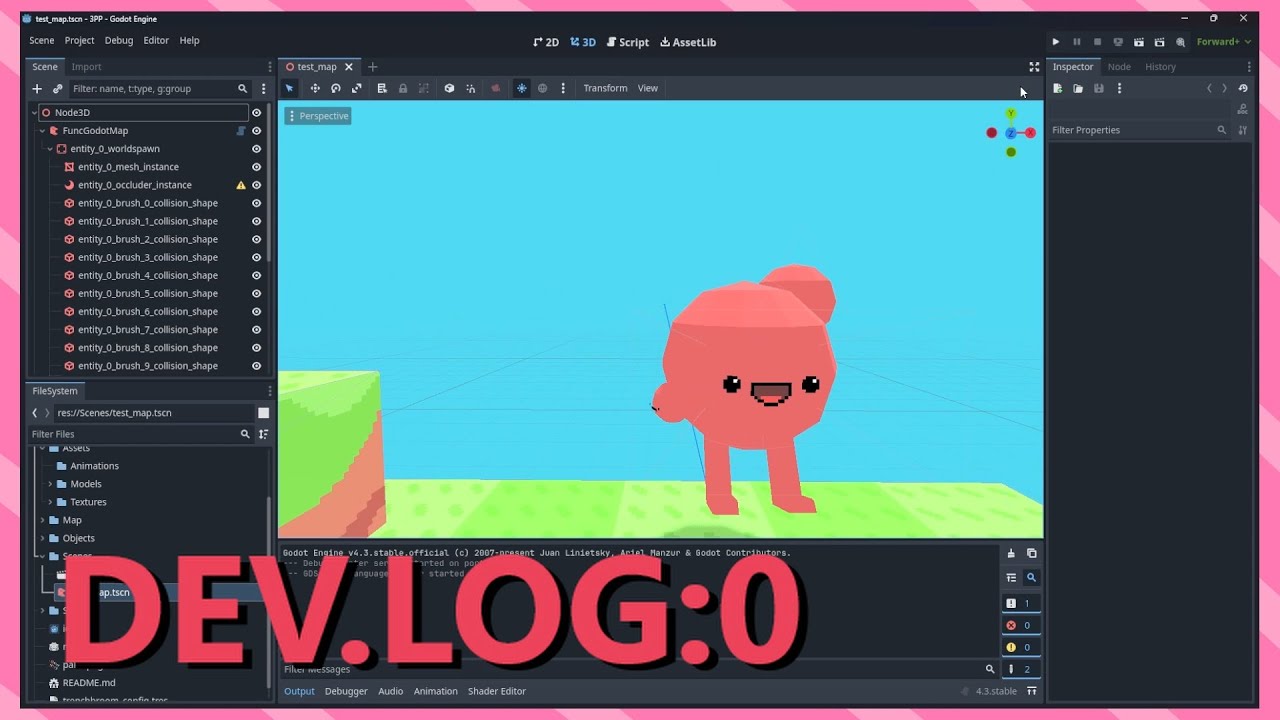Toggle Use Snap magnet icon
Image resolution: width=1280 pixels, height=720 pixels.
pyautogui.click(x=470, y=88)
